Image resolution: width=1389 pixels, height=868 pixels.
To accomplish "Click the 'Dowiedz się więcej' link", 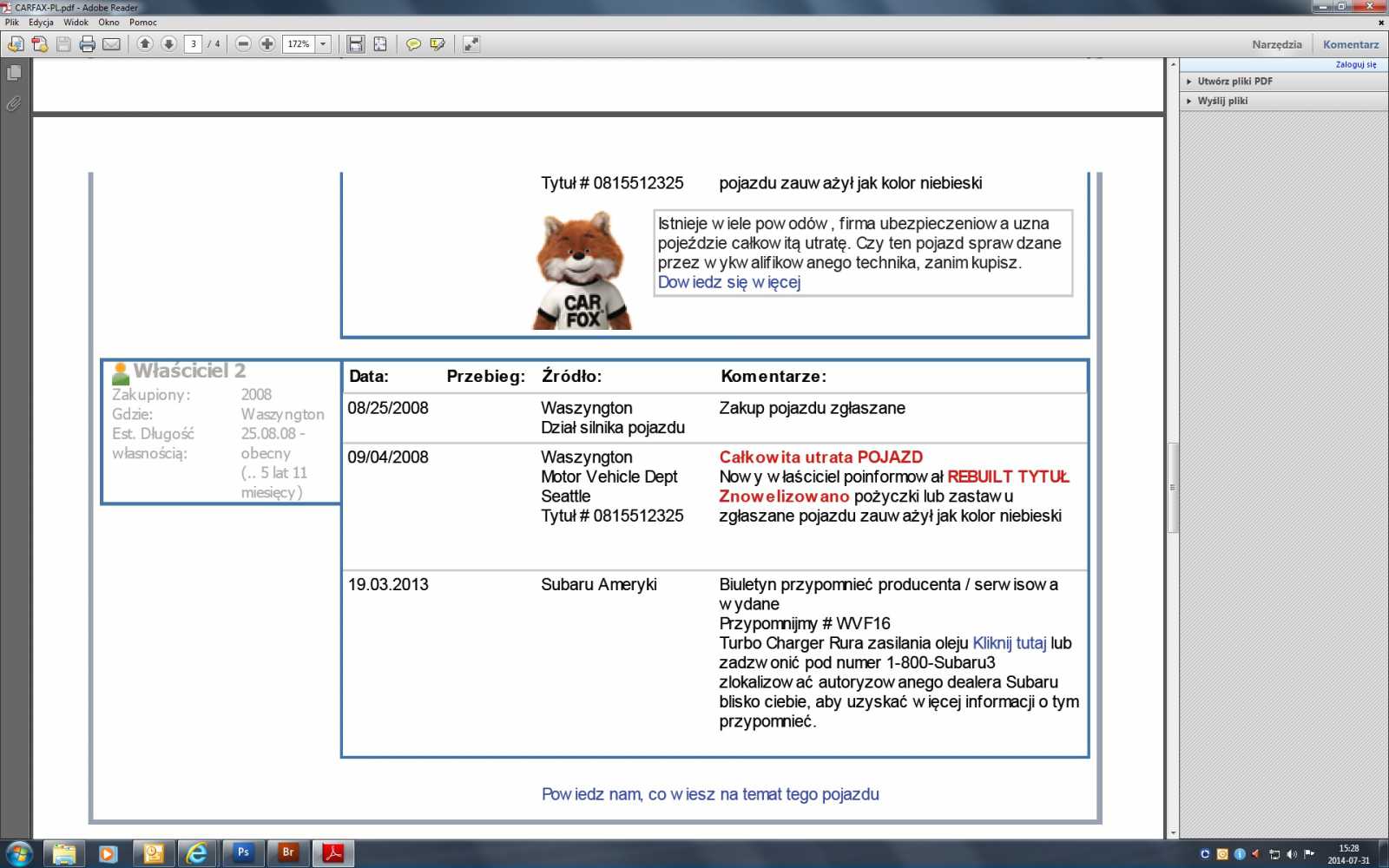I will pos(729,282).
